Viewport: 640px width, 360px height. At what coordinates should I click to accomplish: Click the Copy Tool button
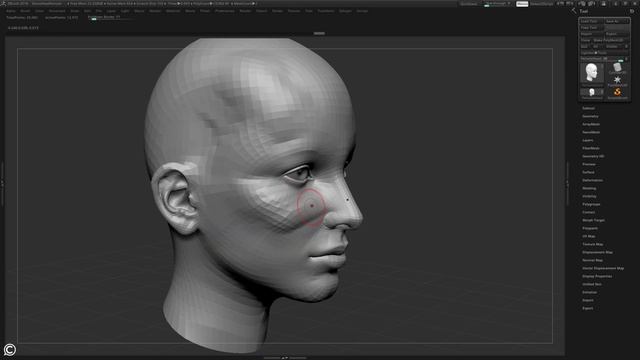tap(591, 28)
